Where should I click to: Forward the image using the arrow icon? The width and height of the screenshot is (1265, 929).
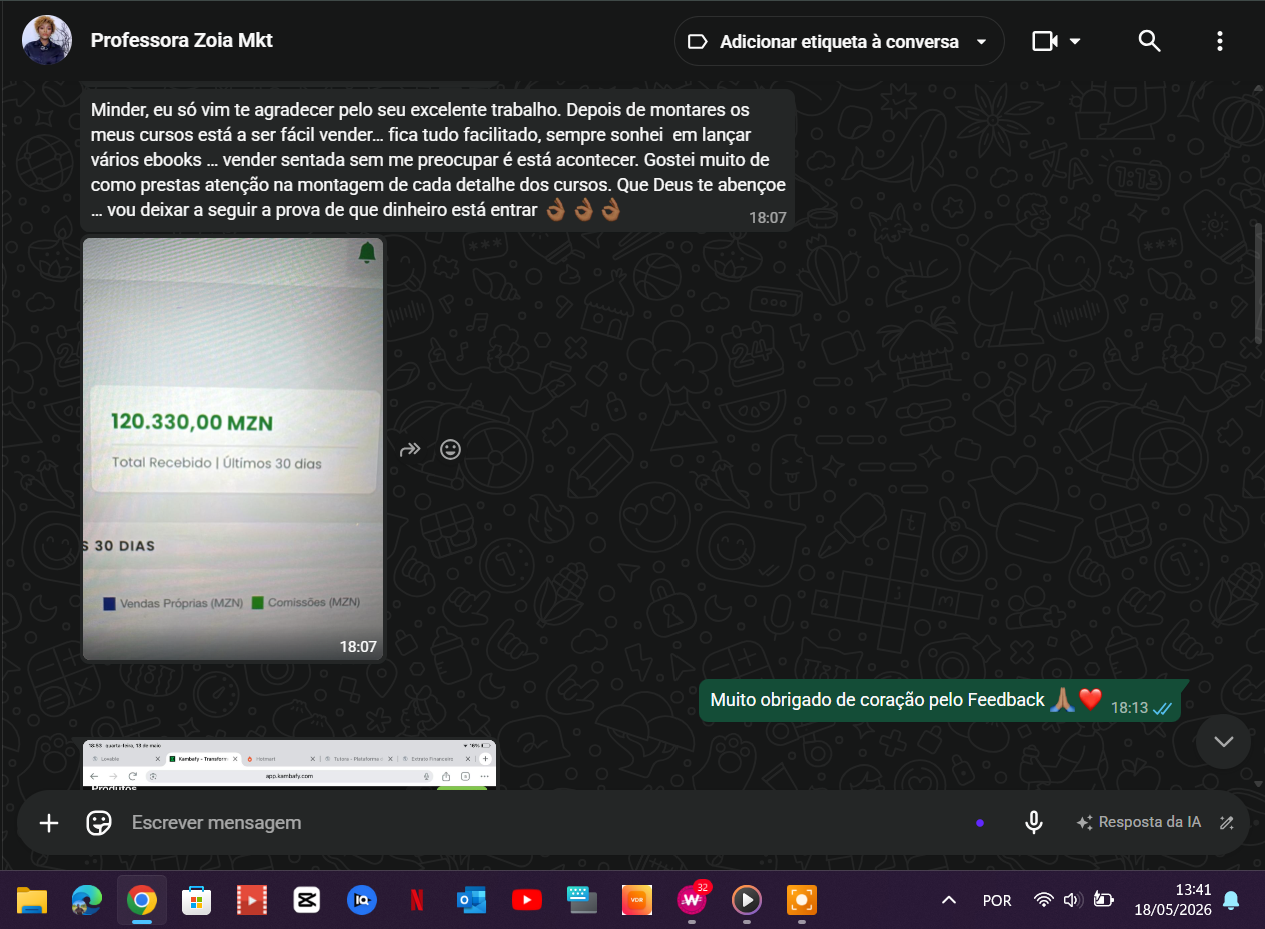tap(410, 450)
